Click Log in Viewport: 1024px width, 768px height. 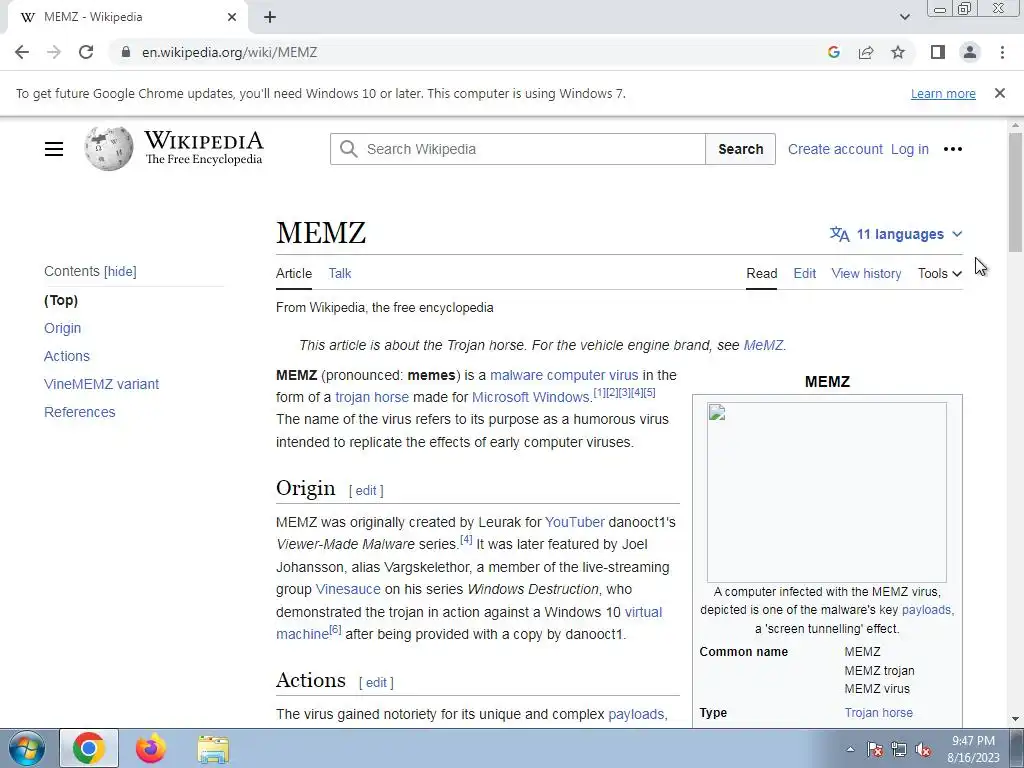tap(910, 149)
